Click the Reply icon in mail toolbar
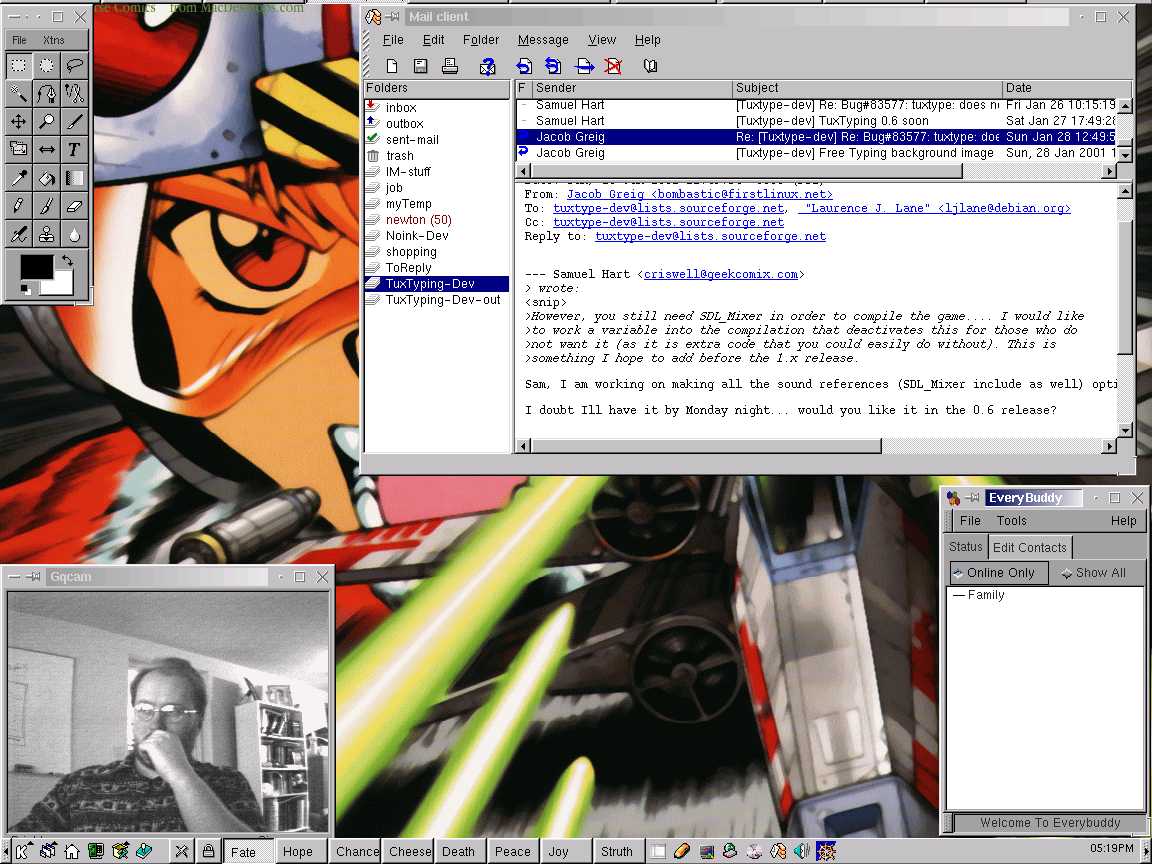Image resolution: width=1152 pixels, height=864 pixels. click(x=523, y=66)
